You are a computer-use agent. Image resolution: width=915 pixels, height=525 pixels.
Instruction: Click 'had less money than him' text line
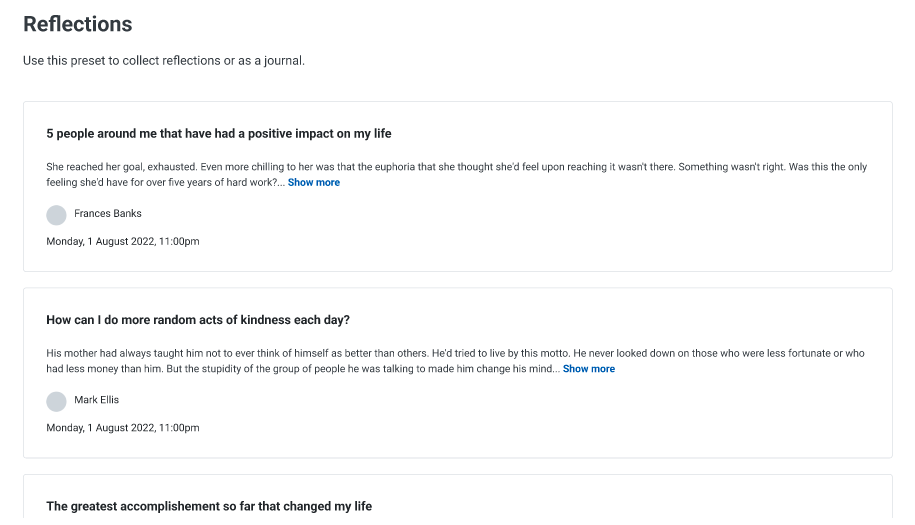pyautogui.click(x=303, y=369)
